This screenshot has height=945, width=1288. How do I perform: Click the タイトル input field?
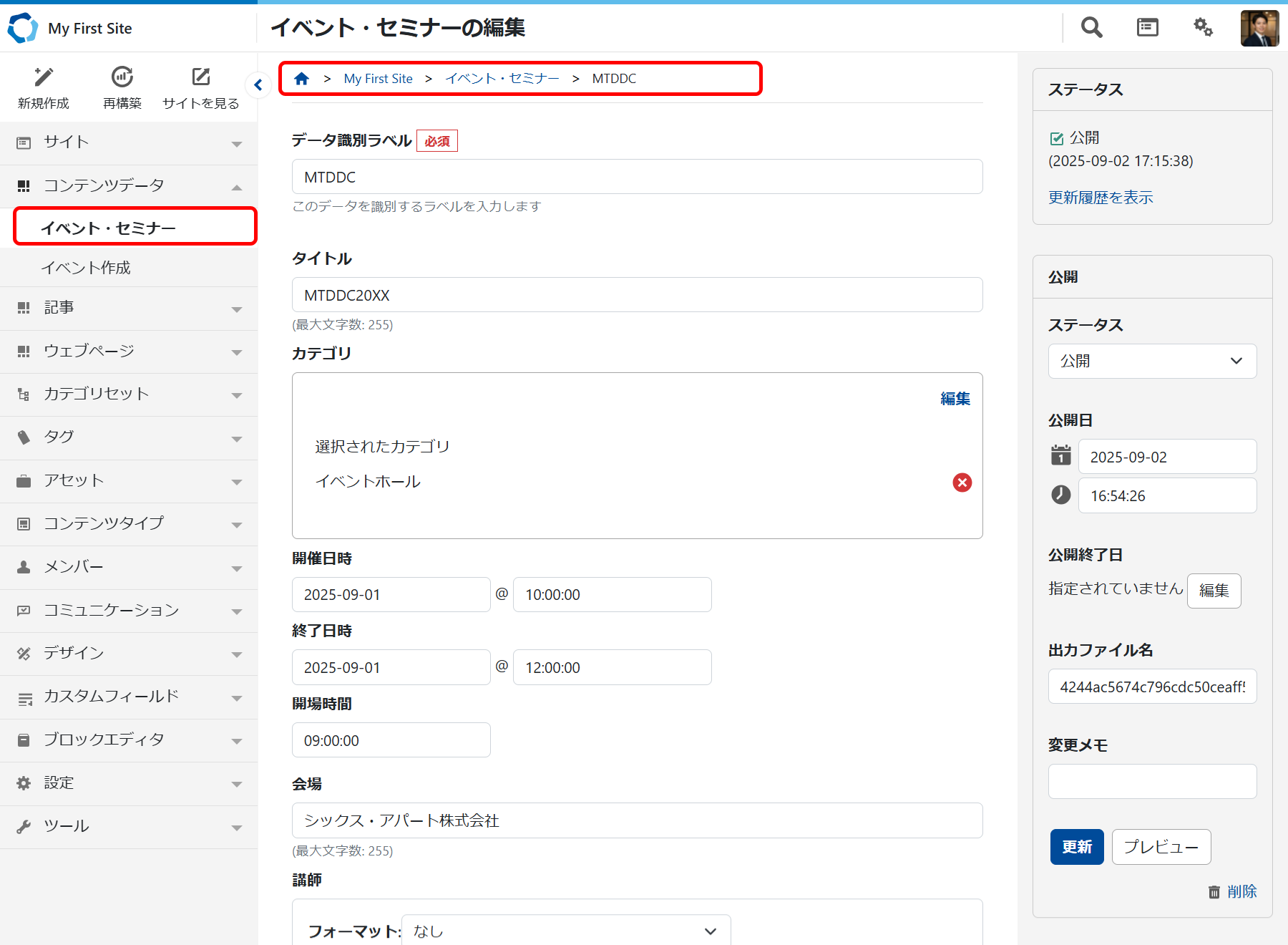click(x=637, y=295)
